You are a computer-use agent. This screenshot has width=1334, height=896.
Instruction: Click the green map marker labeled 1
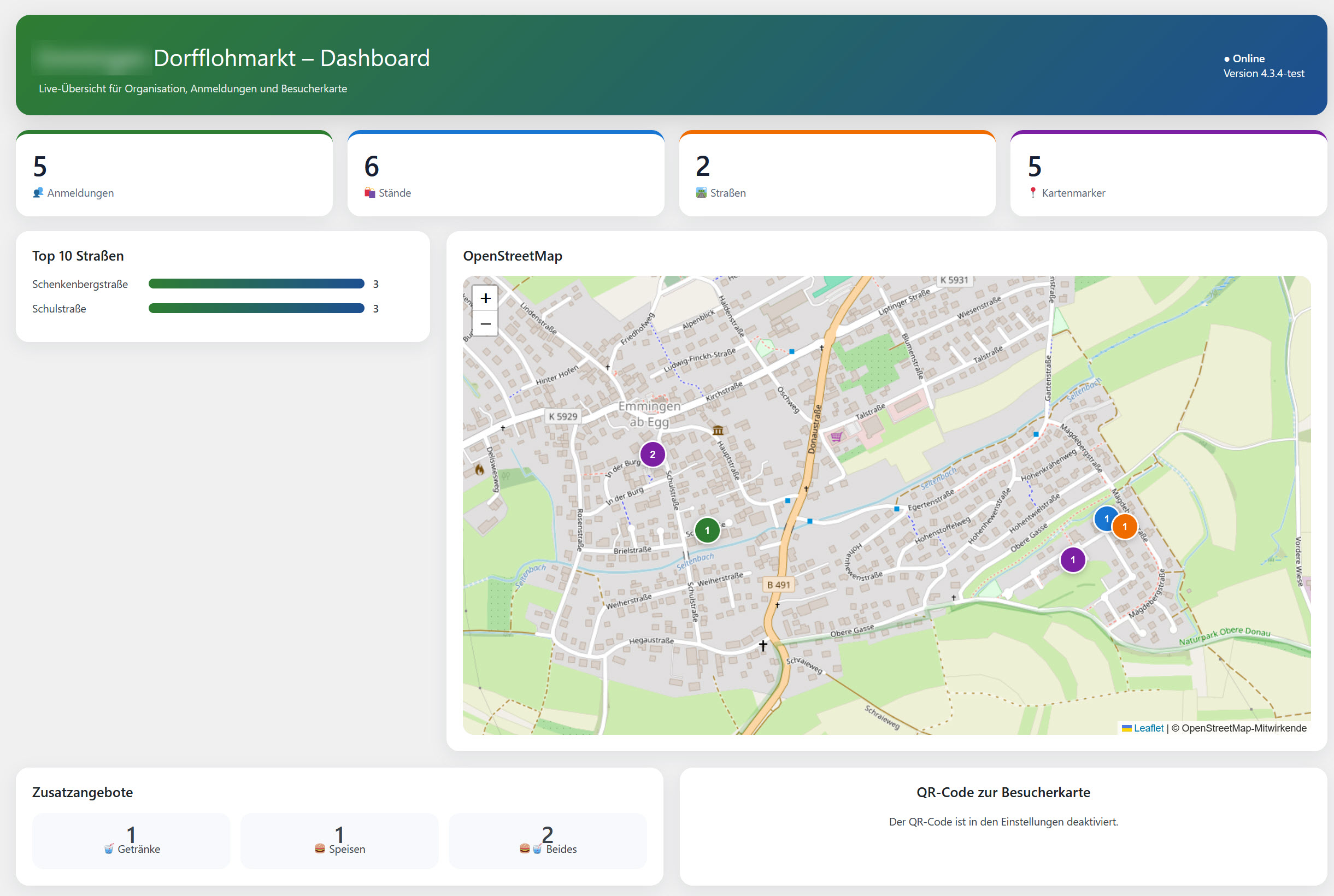707,530
